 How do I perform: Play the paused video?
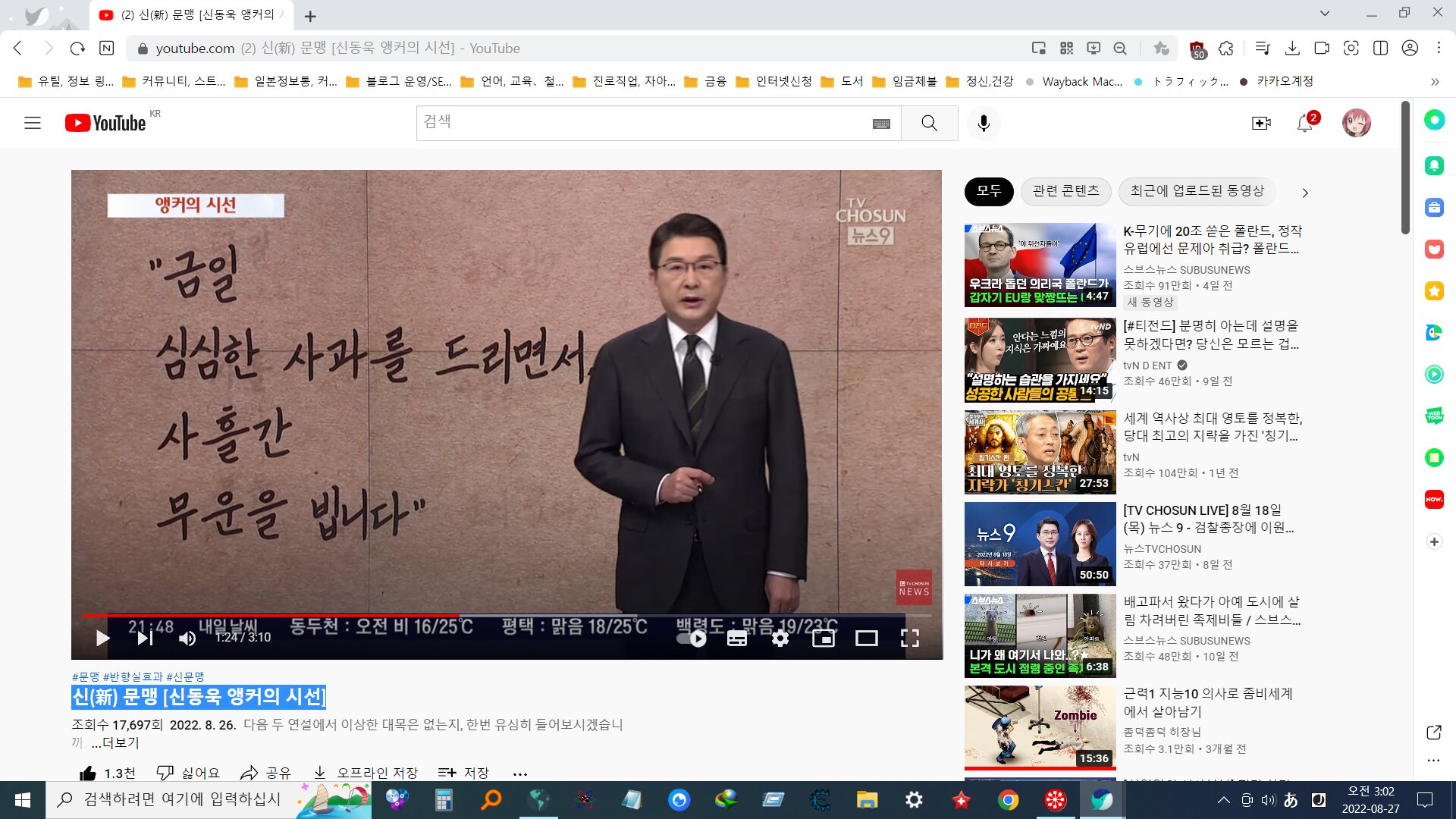(x=102, y=639)
